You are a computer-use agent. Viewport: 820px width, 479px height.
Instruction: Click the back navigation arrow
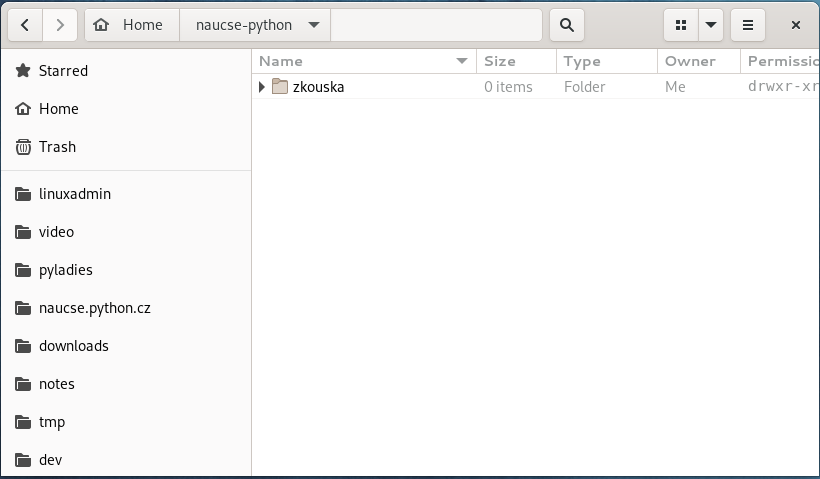pyautogui.click(x=25, y=25)
